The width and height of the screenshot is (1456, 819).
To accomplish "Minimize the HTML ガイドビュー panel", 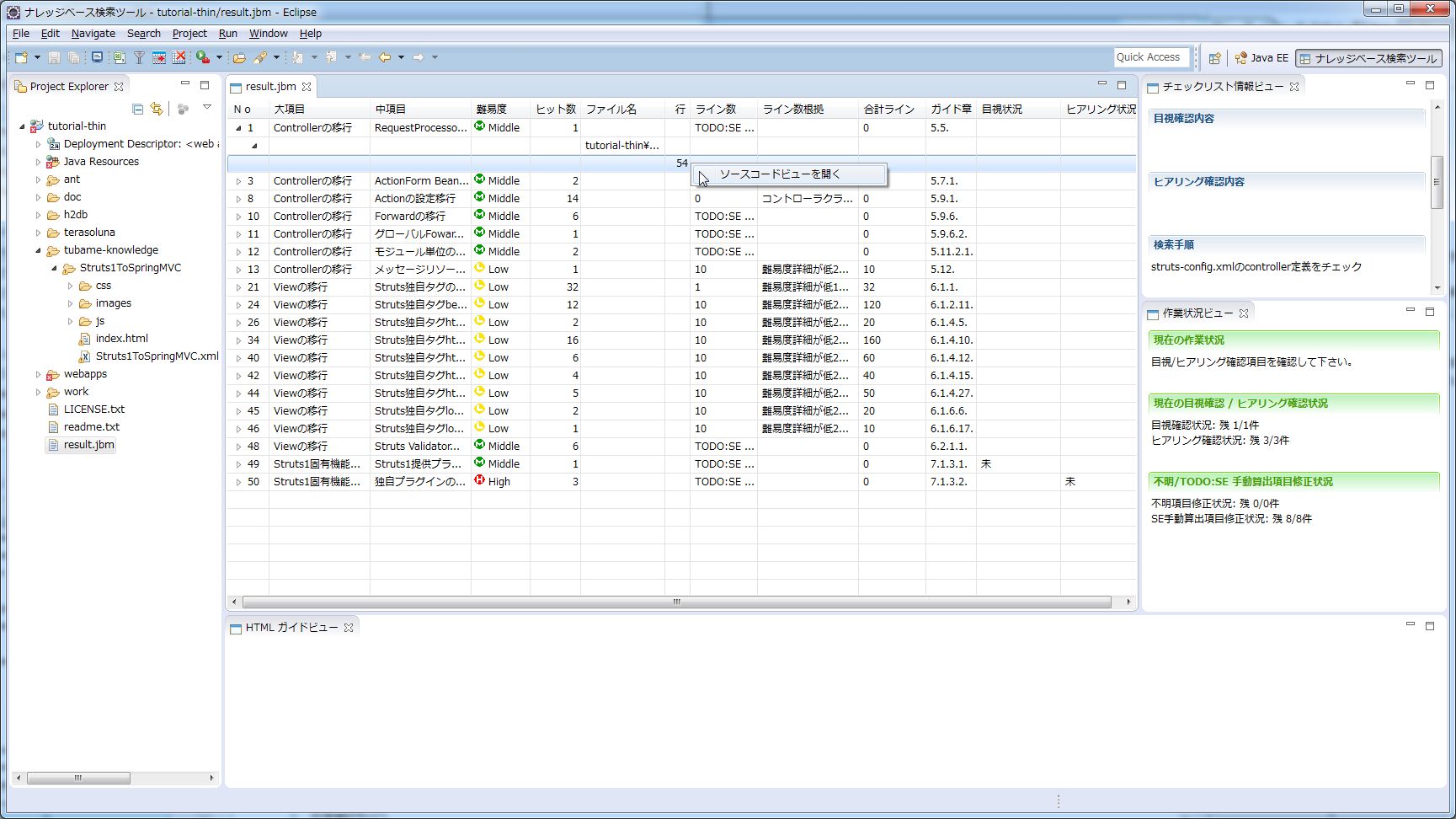I will pos(1410,625).
